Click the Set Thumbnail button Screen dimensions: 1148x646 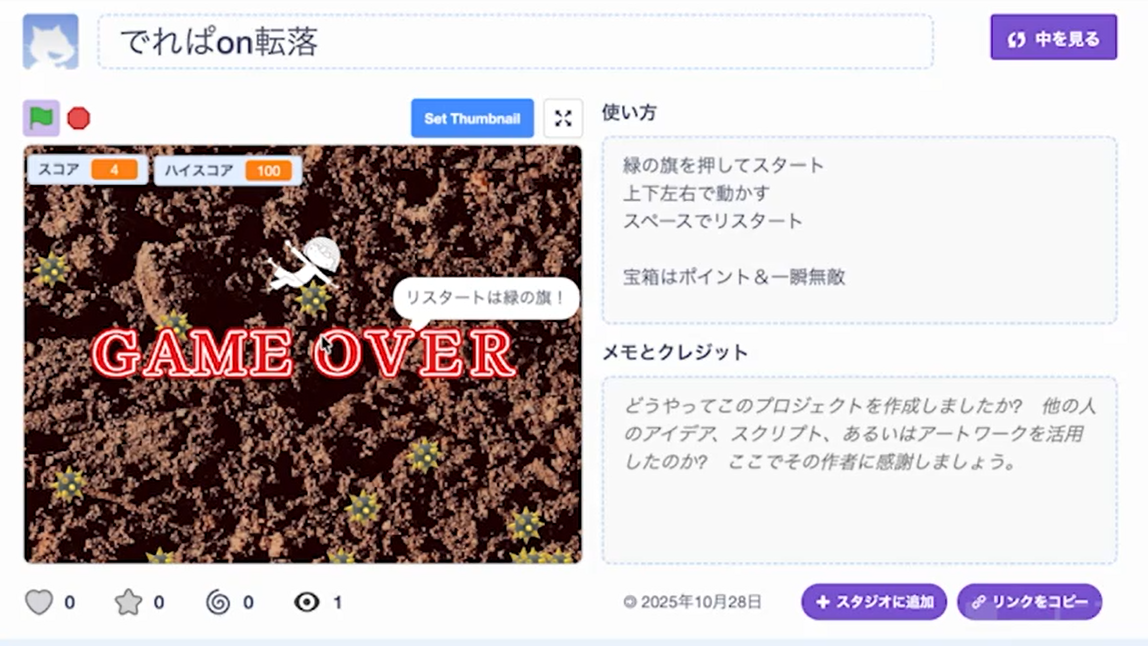472,119
